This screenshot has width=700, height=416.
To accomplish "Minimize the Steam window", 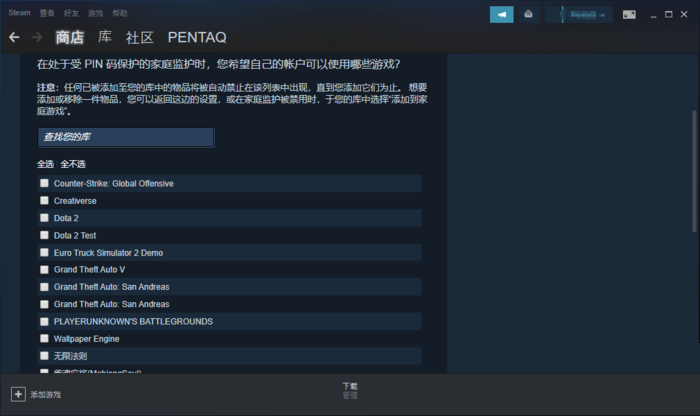I will (x=653, y=14).
